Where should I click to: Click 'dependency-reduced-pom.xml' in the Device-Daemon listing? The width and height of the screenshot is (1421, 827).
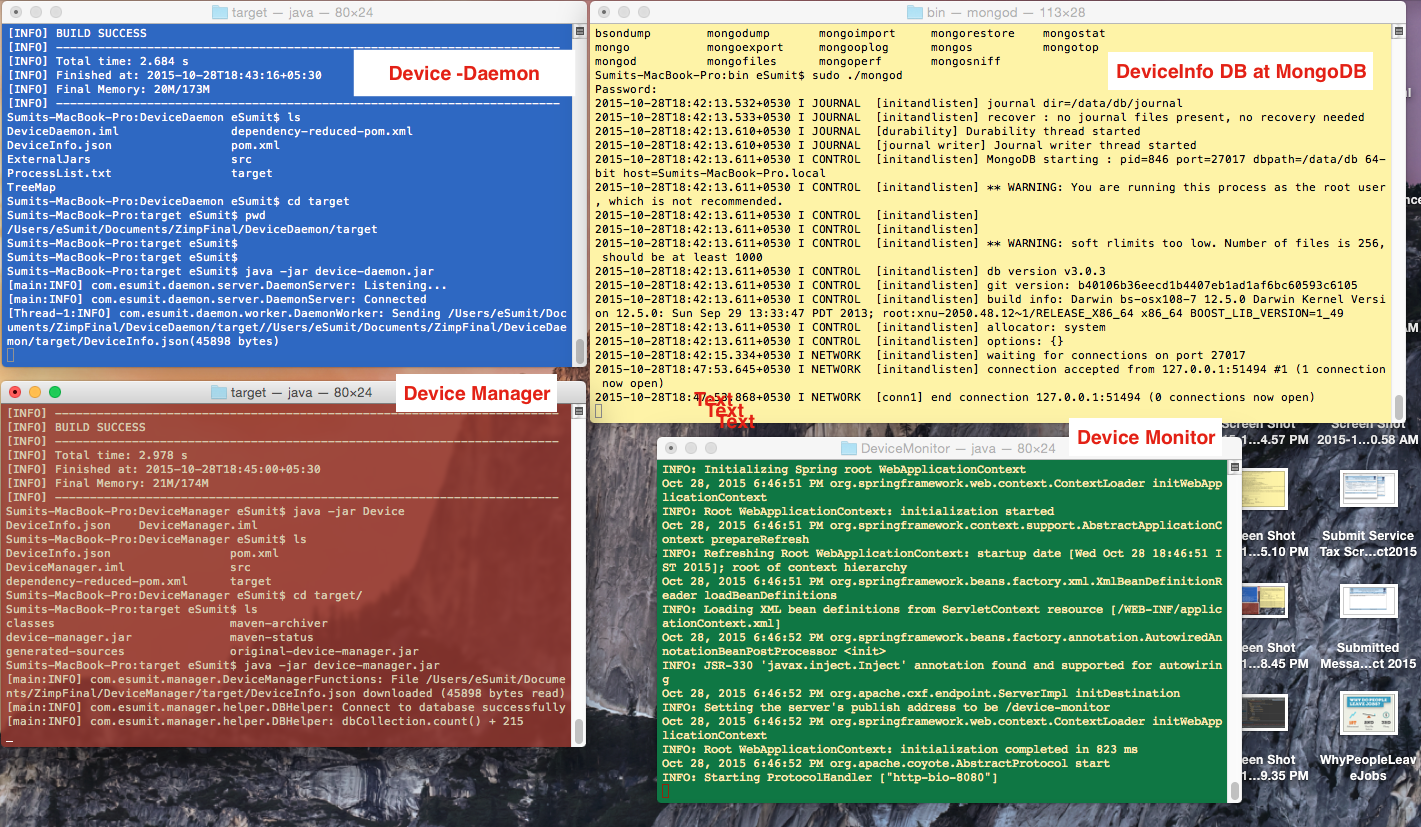click(x=321, y=131)
